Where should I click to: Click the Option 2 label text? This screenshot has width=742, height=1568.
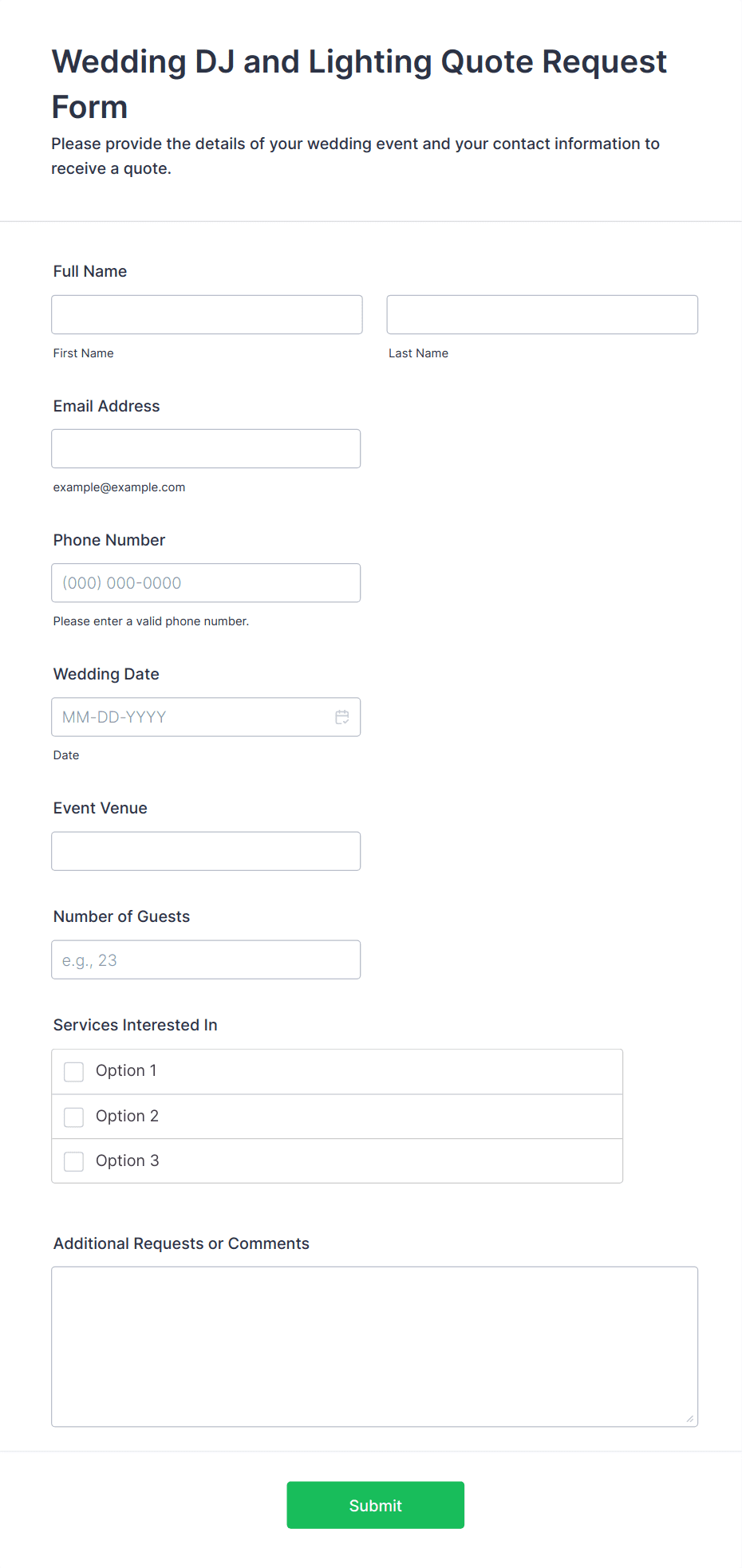(x=127, y=1116)
